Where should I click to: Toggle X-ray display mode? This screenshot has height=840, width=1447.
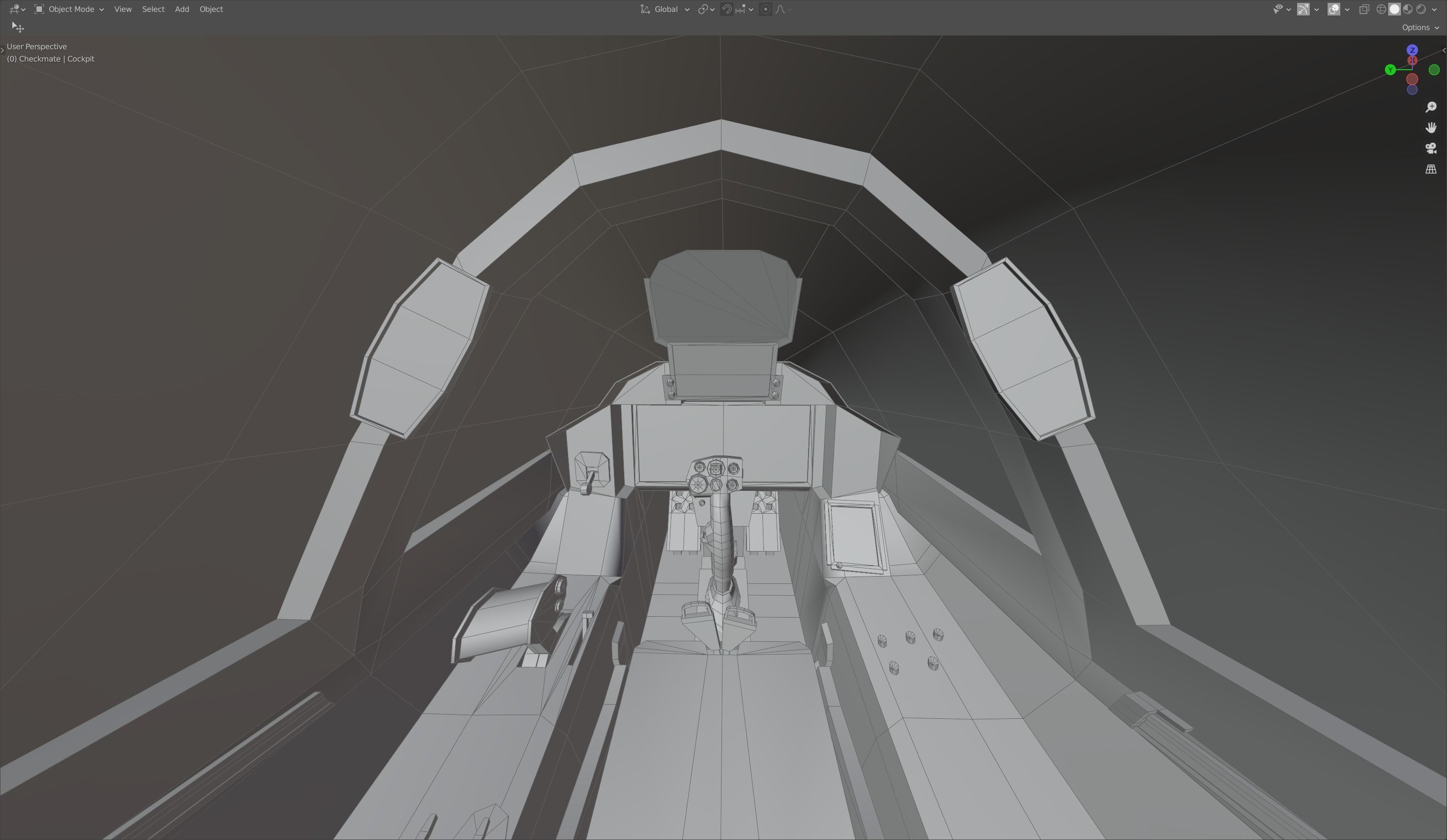point(1364,9)
